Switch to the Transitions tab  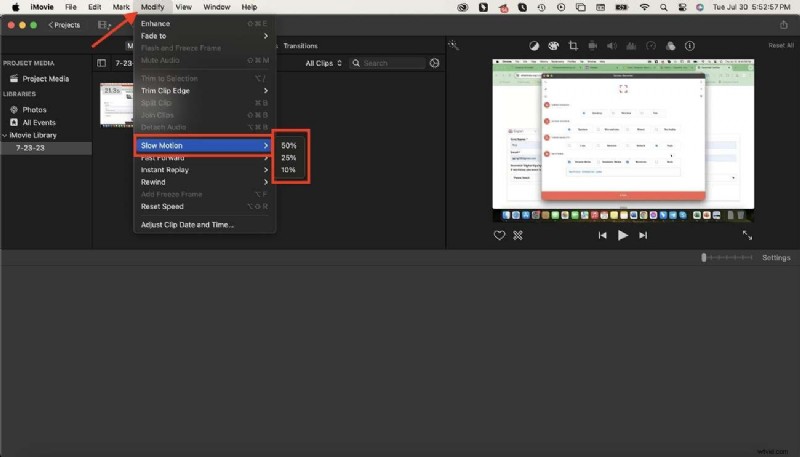coord(301,45)
